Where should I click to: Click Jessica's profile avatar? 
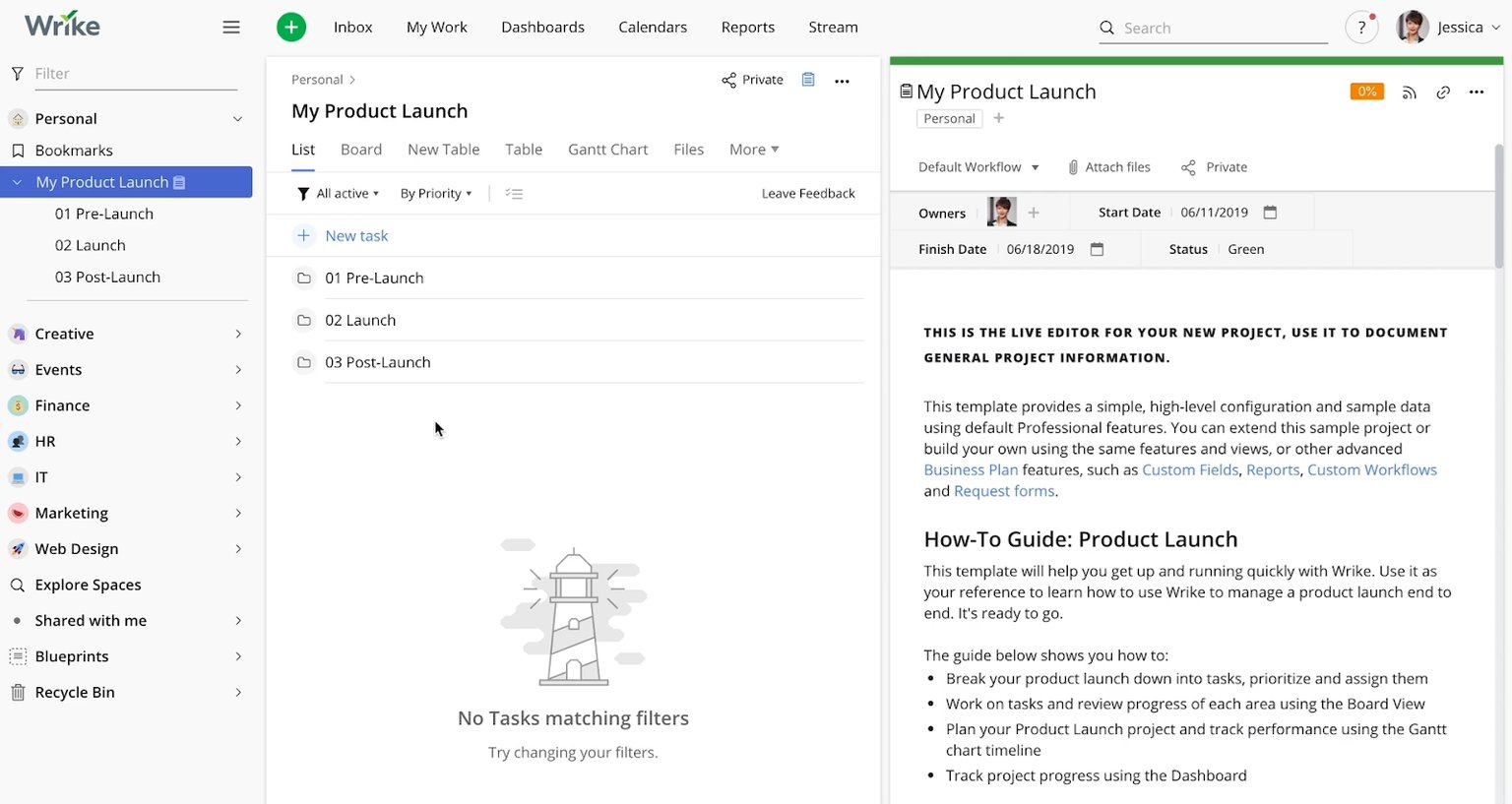1413,28
